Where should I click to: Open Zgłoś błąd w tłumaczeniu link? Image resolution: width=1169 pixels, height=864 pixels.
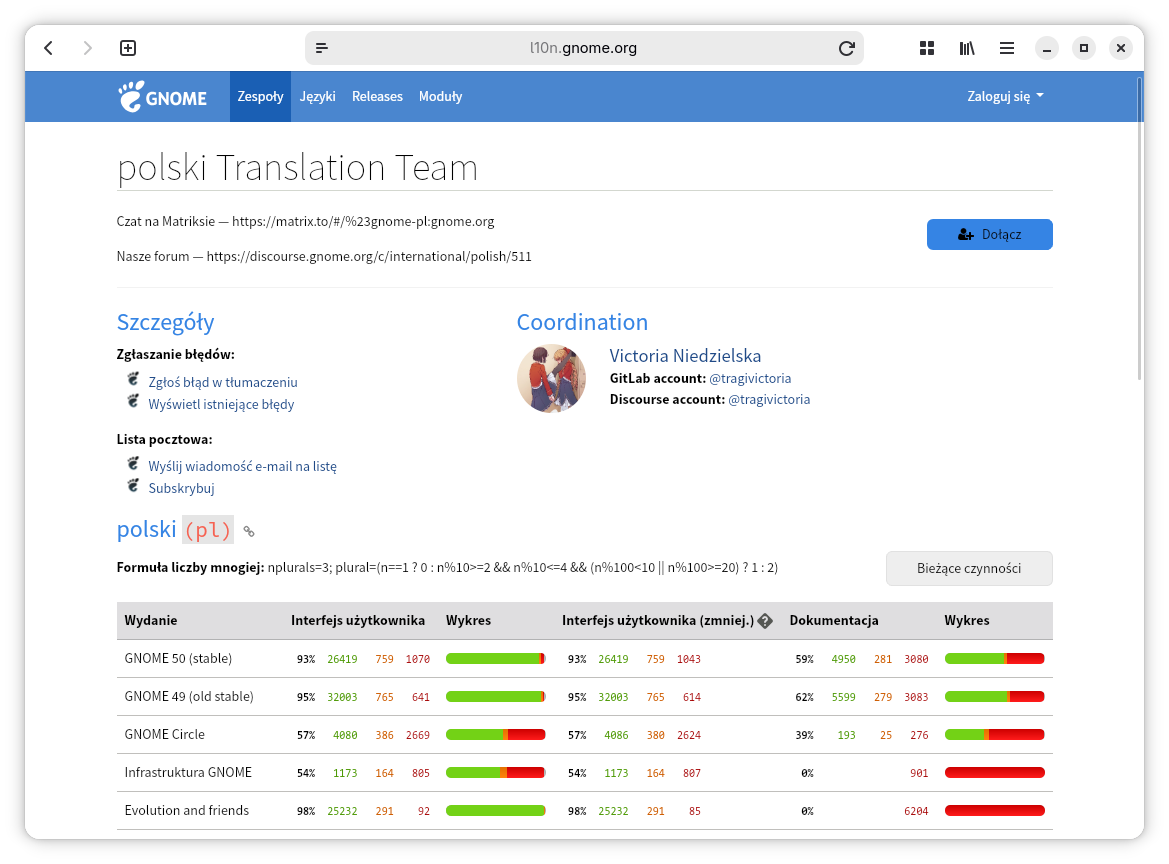tap(223, 382)
